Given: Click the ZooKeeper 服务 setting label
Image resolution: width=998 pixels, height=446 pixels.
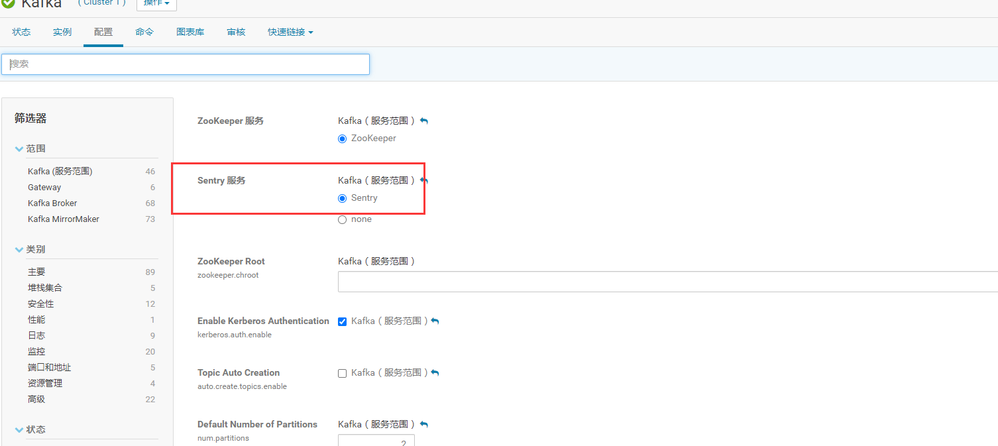Looking at the screenshot, I should [x=230, y=121].
